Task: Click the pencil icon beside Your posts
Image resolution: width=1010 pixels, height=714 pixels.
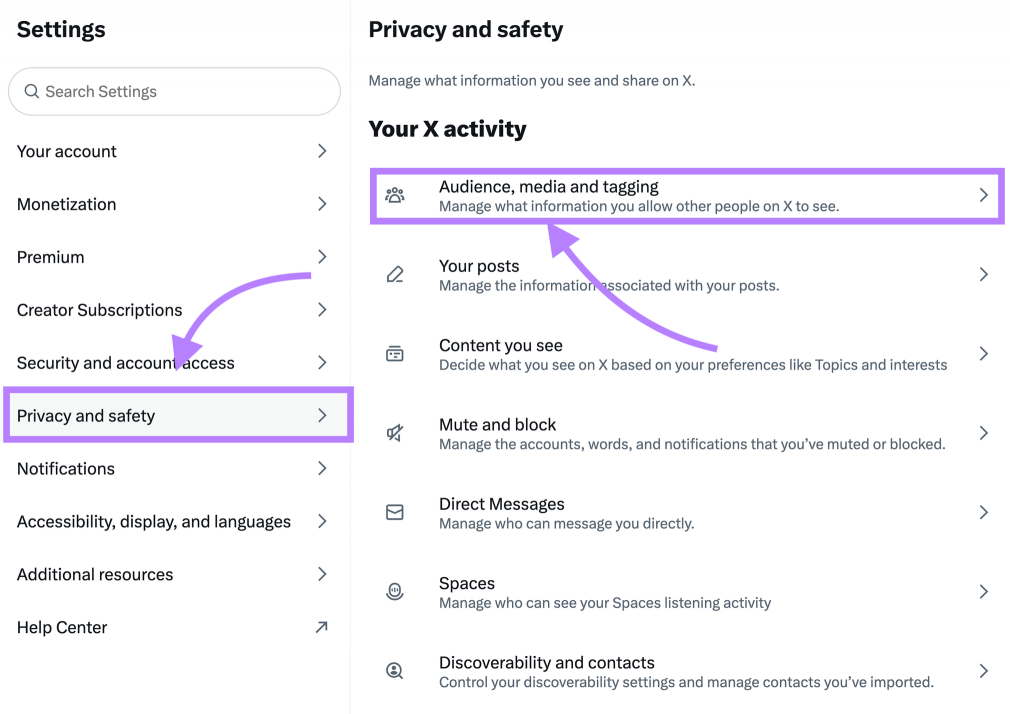Action: click(x=394, y=274)
